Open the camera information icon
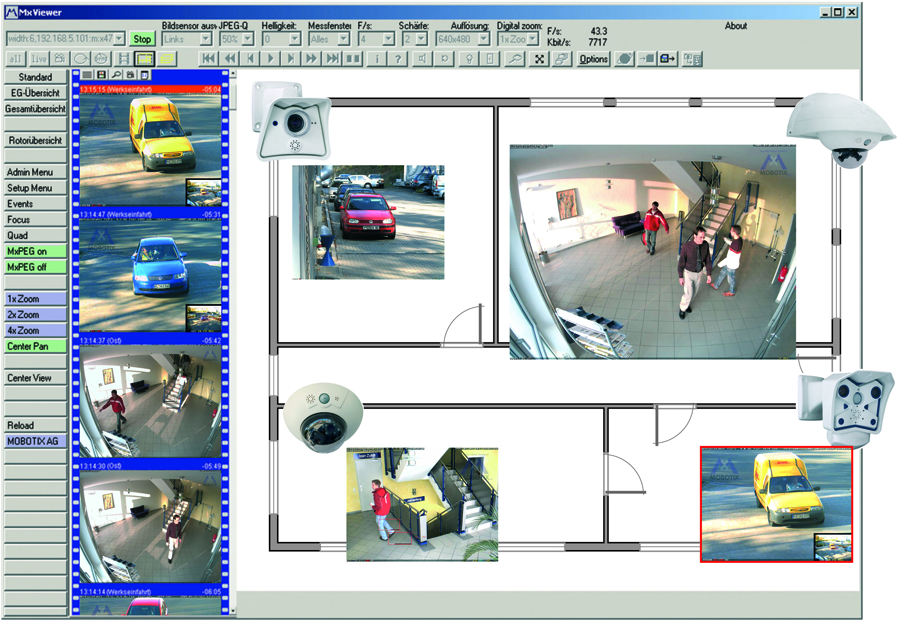 [379, 58]
